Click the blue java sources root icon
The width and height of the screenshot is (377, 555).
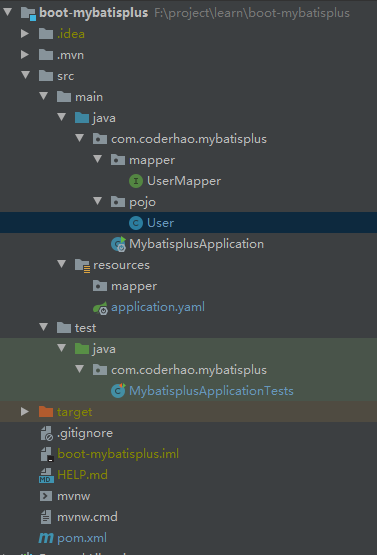(82, 118)
